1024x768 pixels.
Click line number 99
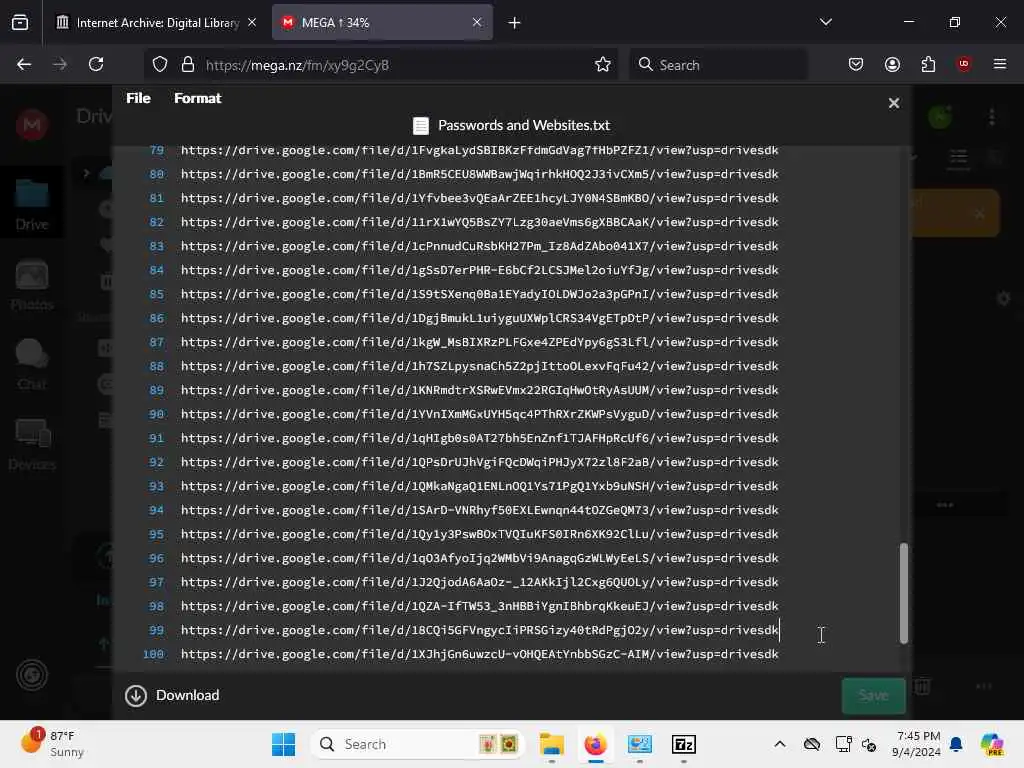[156, 630]
